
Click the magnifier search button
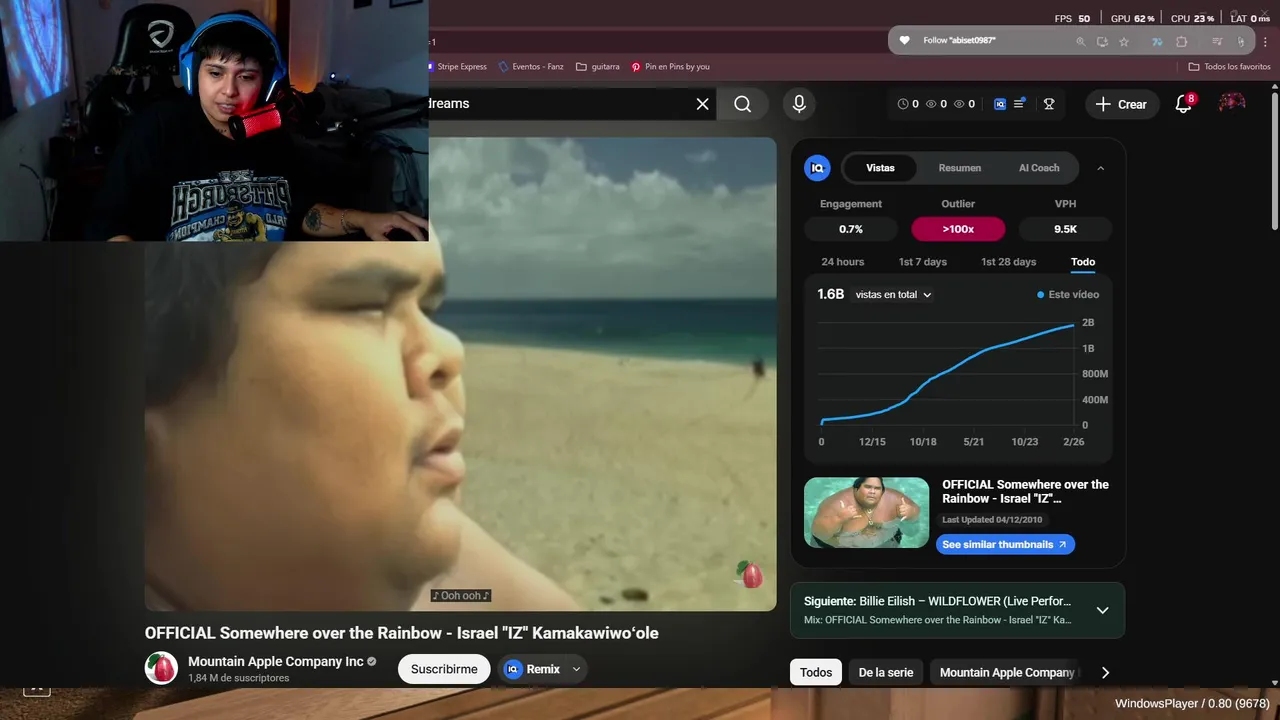coord(742,104)
